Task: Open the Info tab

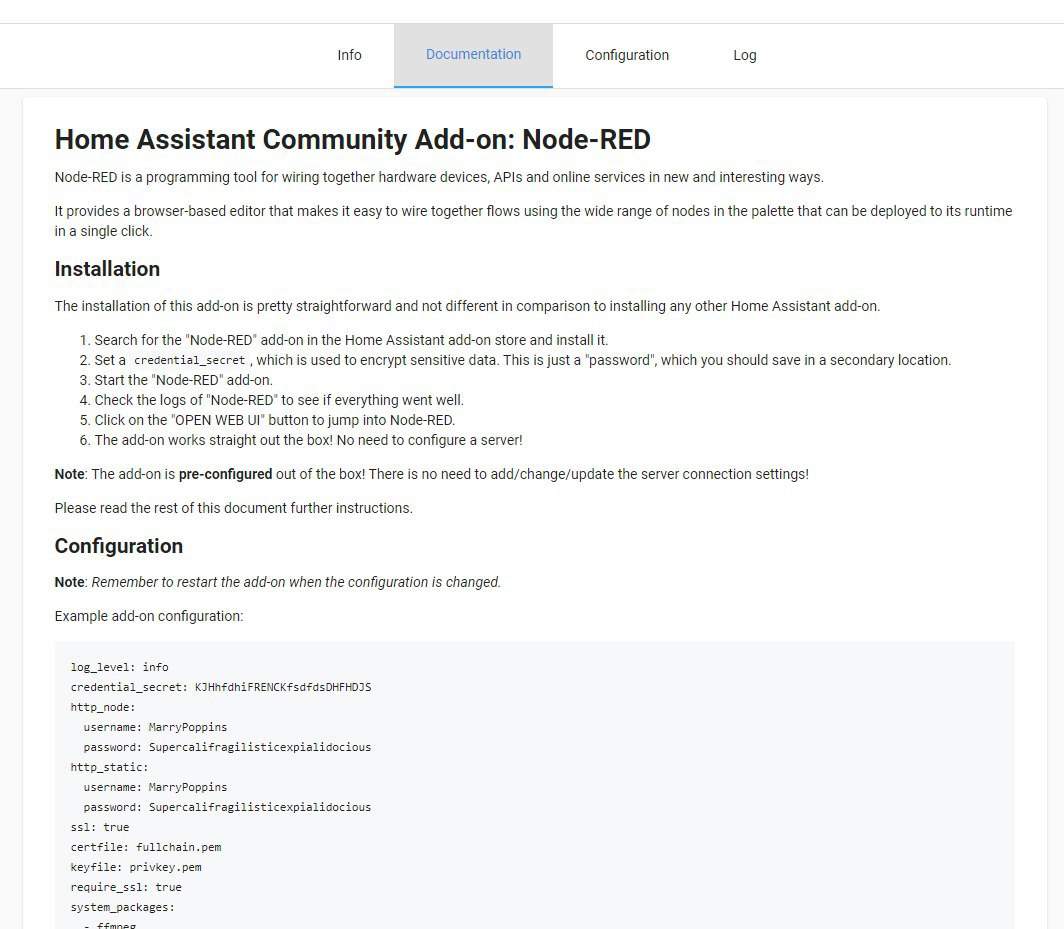Action: (x=349, y=55)
